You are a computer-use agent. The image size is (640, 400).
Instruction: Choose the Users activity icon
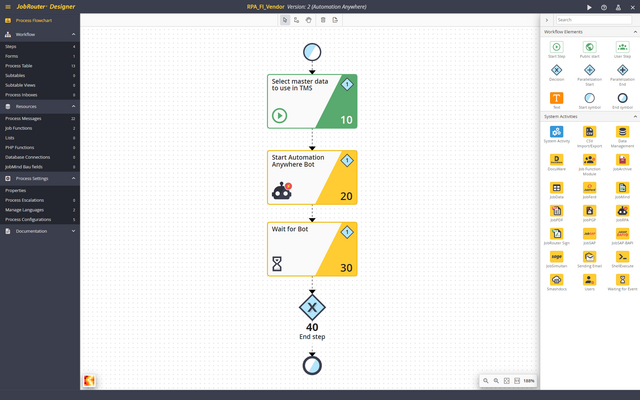pos(589,280)
